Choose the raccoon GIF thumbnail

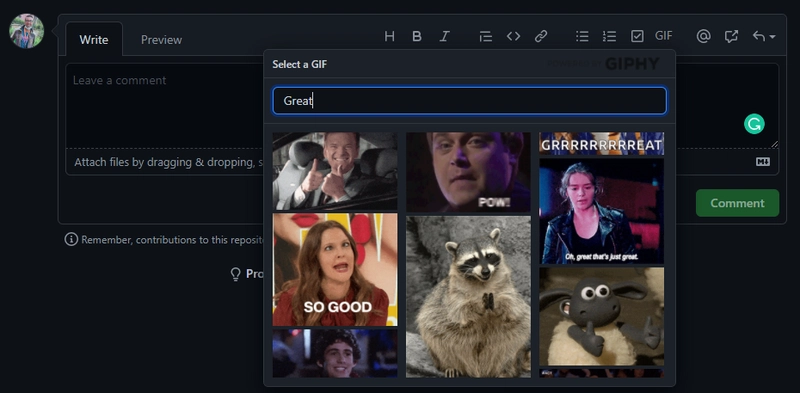(468, 297)
